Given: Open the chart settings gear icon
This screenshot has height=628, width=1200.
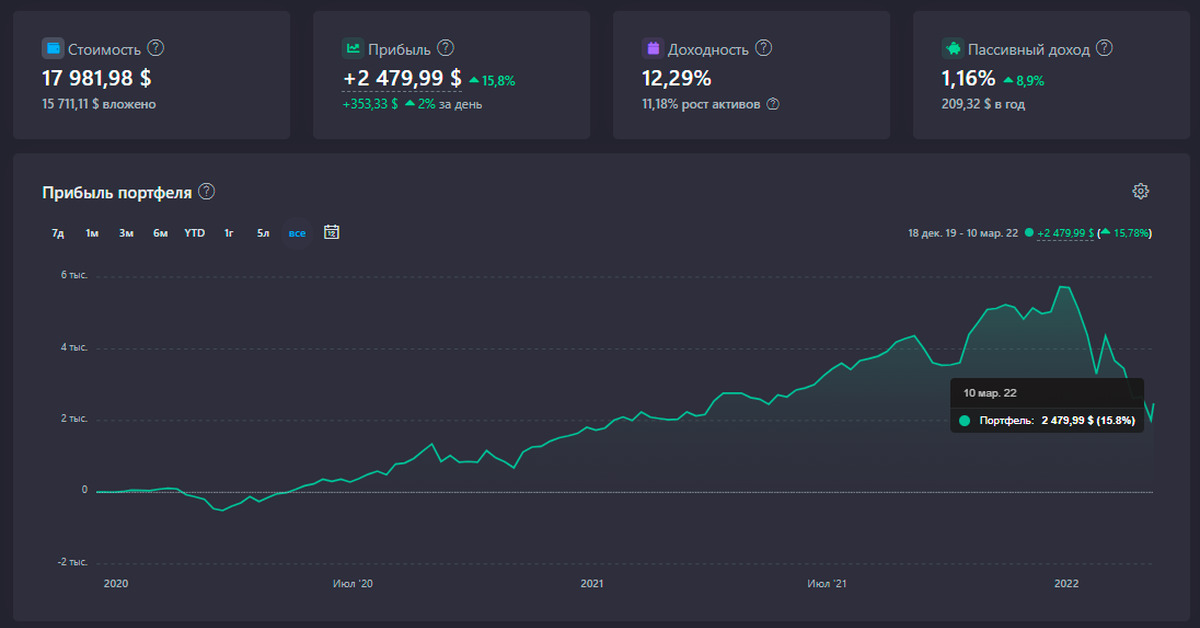Looking at the screenshot, I should [1140, 191].
